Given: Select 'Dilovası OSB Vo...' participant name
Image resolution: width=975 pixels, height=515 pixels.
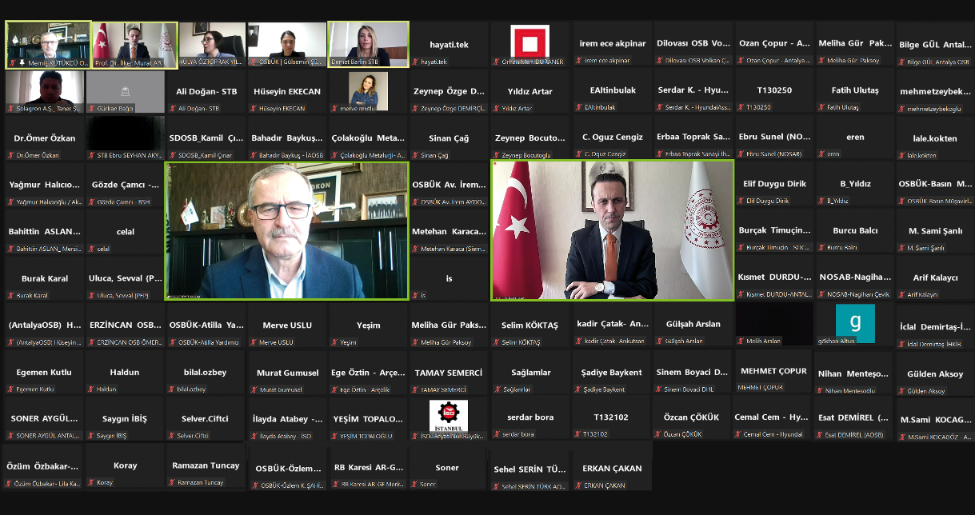Looking at the screenshot, I should point(693,44).
